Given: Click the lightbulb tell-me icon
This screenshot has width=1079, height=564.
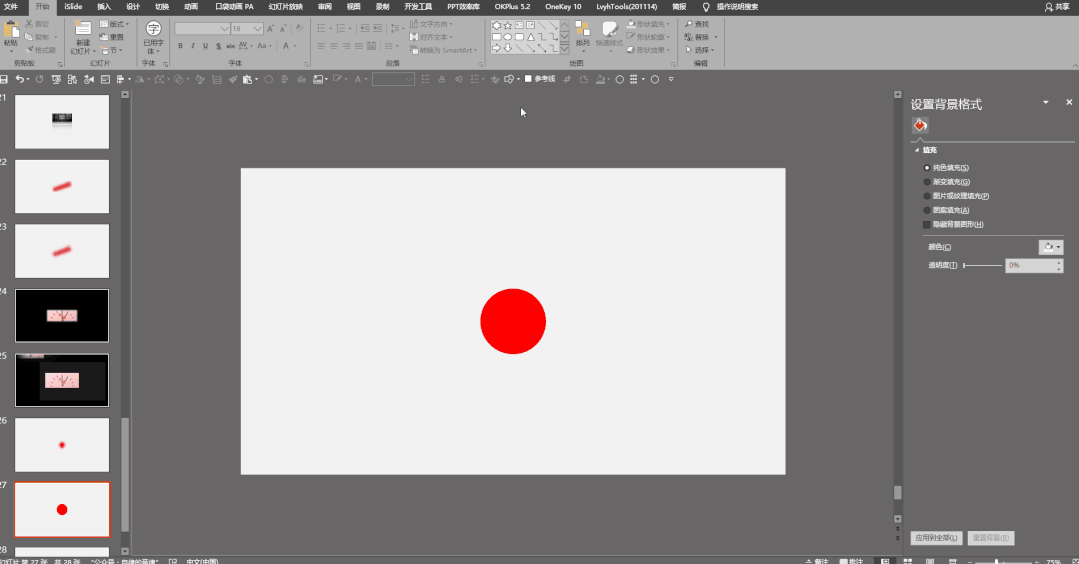Looking at the screenshot, I should point(706,7).
